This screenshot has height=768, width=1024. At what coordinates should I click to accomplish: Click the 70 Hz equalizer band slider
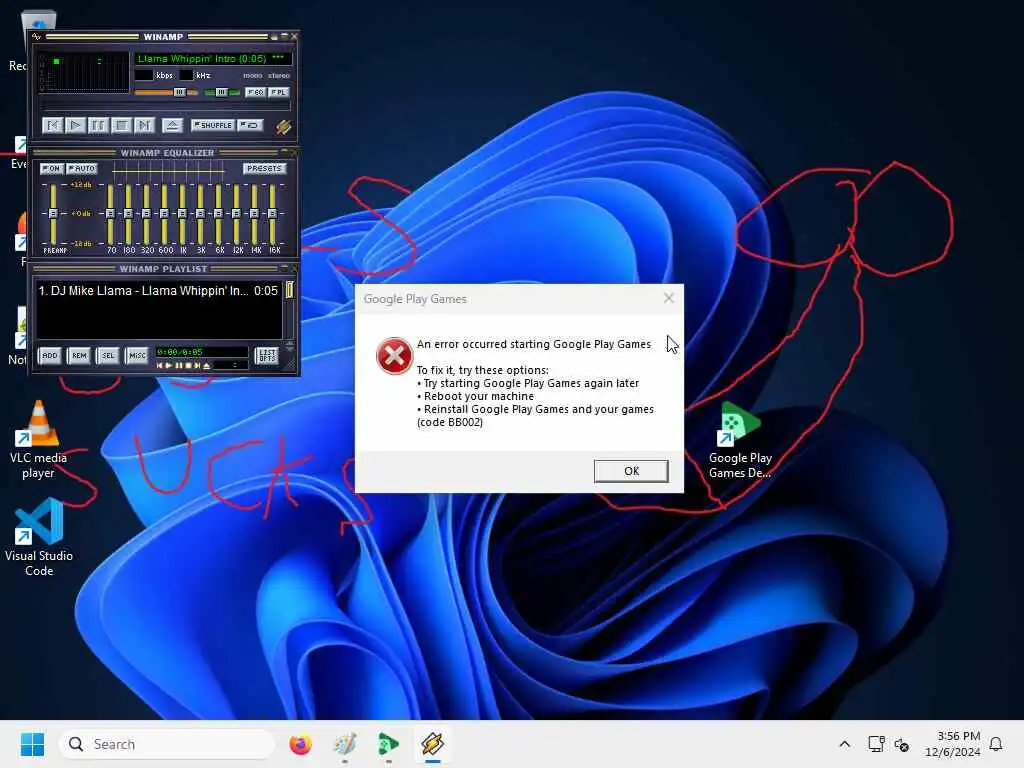coord(110,214)
